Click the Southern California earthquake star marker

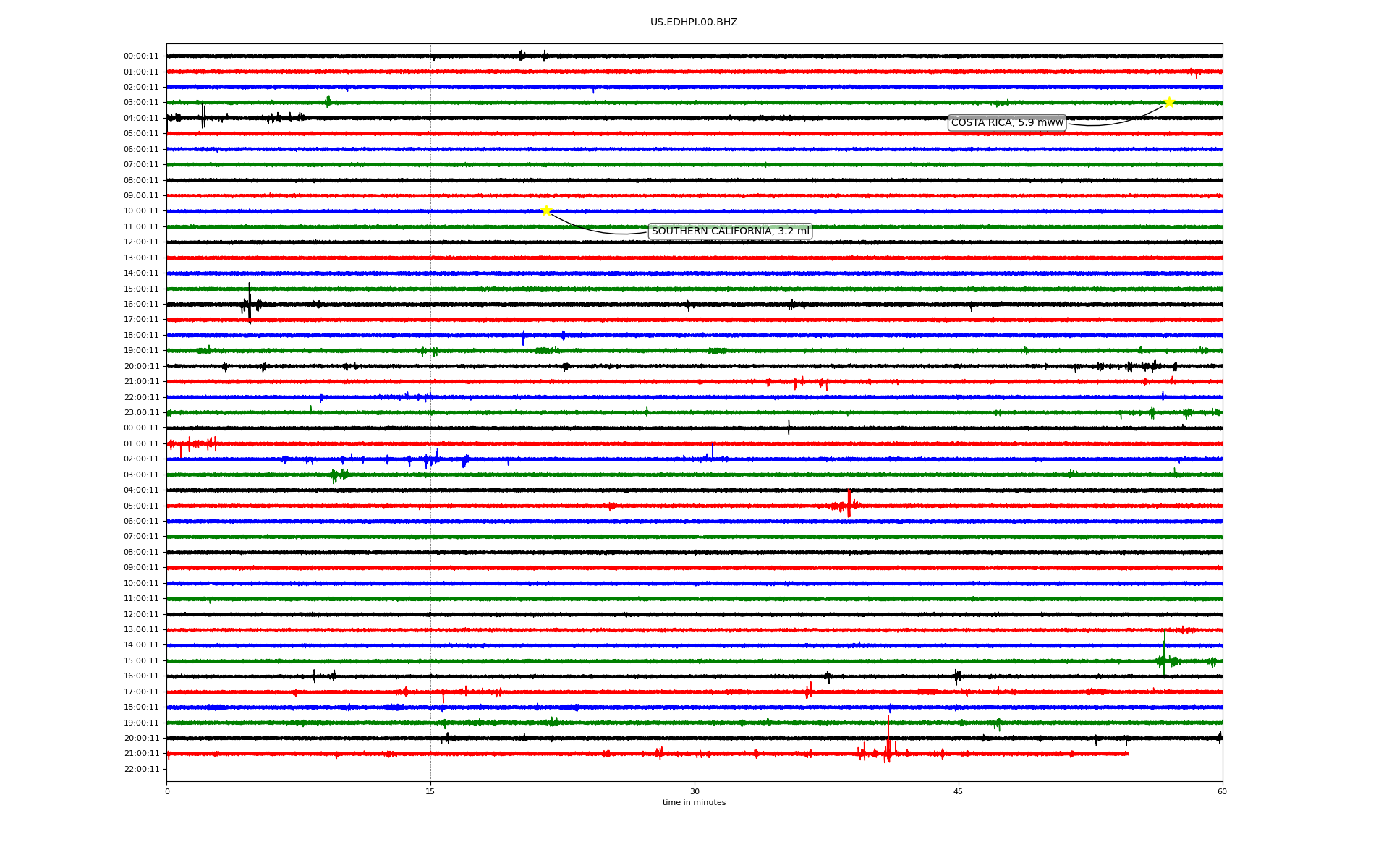click(x=546, y=210)
